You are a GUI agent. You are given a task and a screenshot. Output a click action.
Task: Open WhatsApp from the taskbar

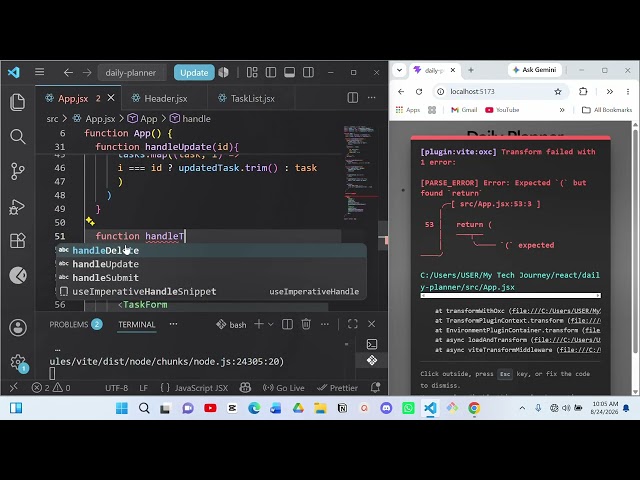click(408, 408)
